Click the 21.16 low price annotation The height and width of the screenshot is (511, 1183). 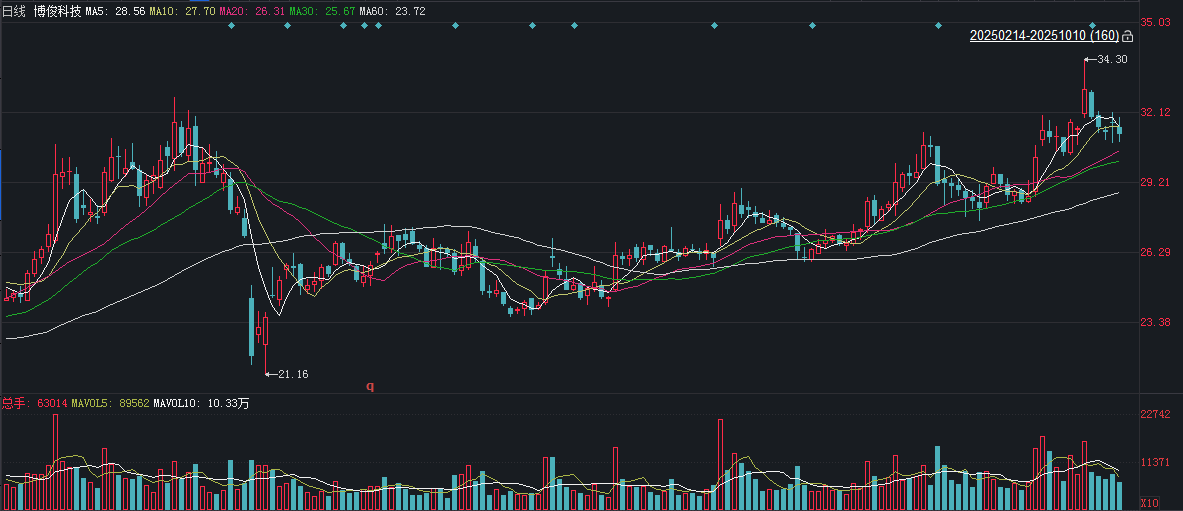pos(291,374)
